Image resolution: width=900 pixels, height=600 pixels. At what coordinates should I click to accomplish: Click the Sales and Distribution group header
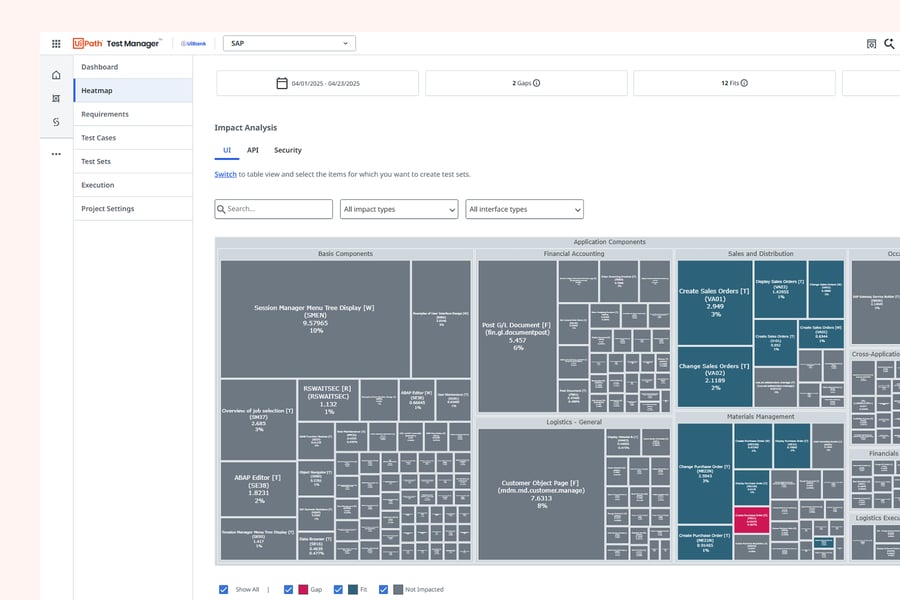tap(761, 254)
